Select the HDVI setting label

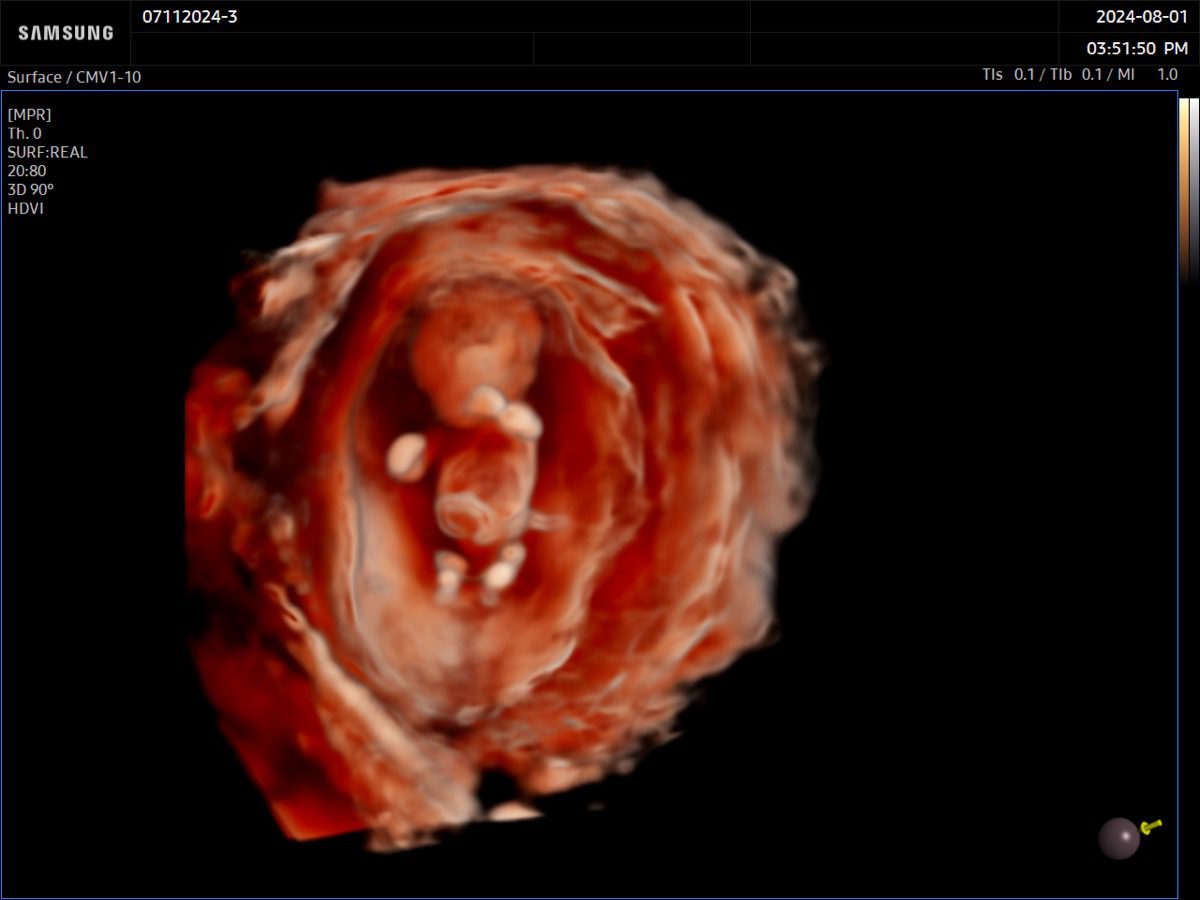pos(25,209)
